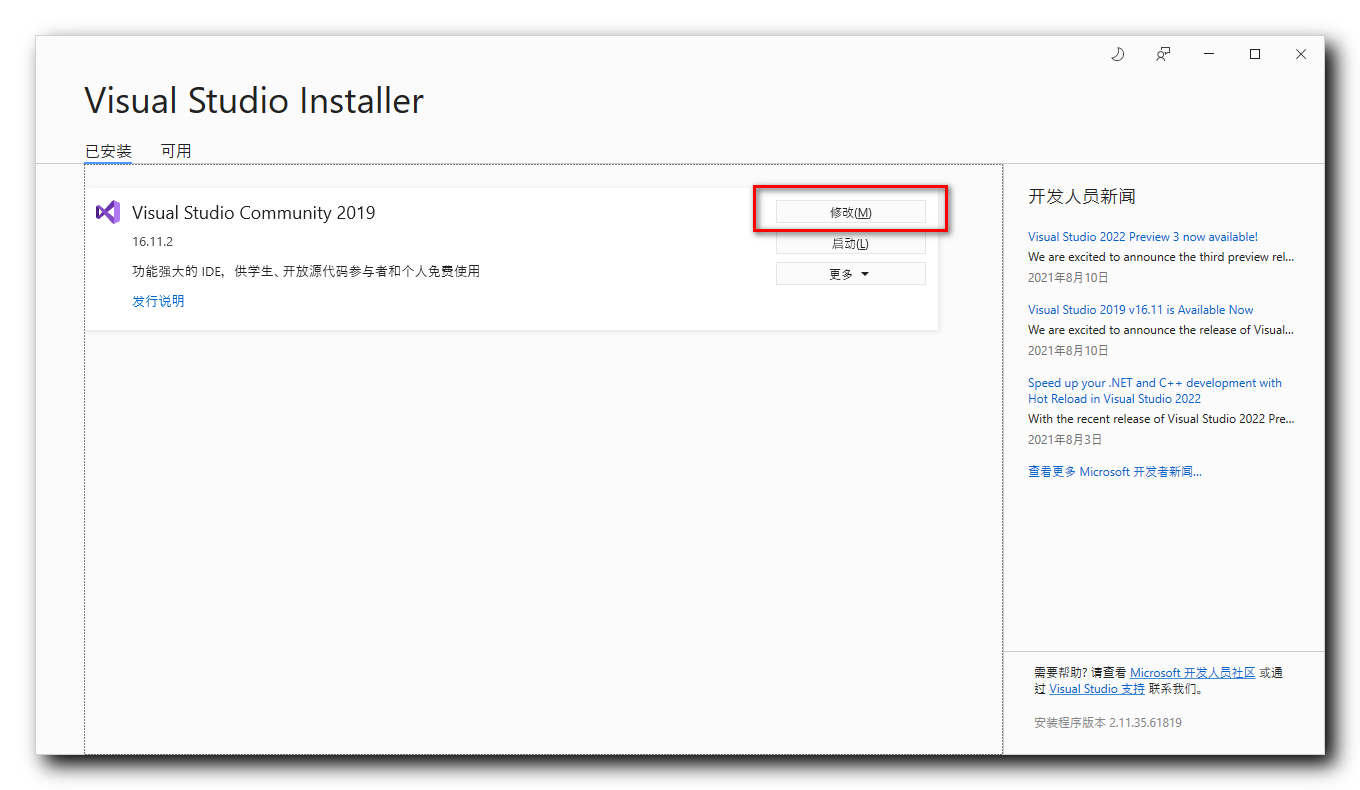
Task: Expand the 更多 dropdown
Action: [851, 274]
